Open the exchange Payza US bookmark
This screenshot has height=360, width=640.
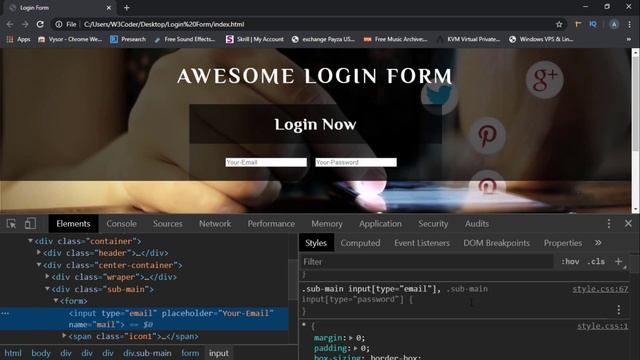tap(323, 39)
